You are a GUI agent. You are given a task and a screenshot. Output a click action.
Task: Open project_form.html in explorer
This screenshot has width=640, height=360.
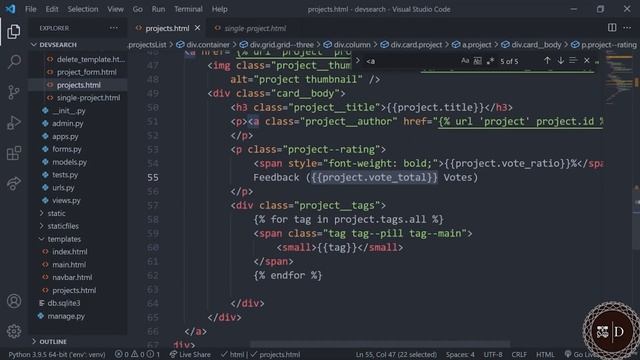click(x=87, y=72)
